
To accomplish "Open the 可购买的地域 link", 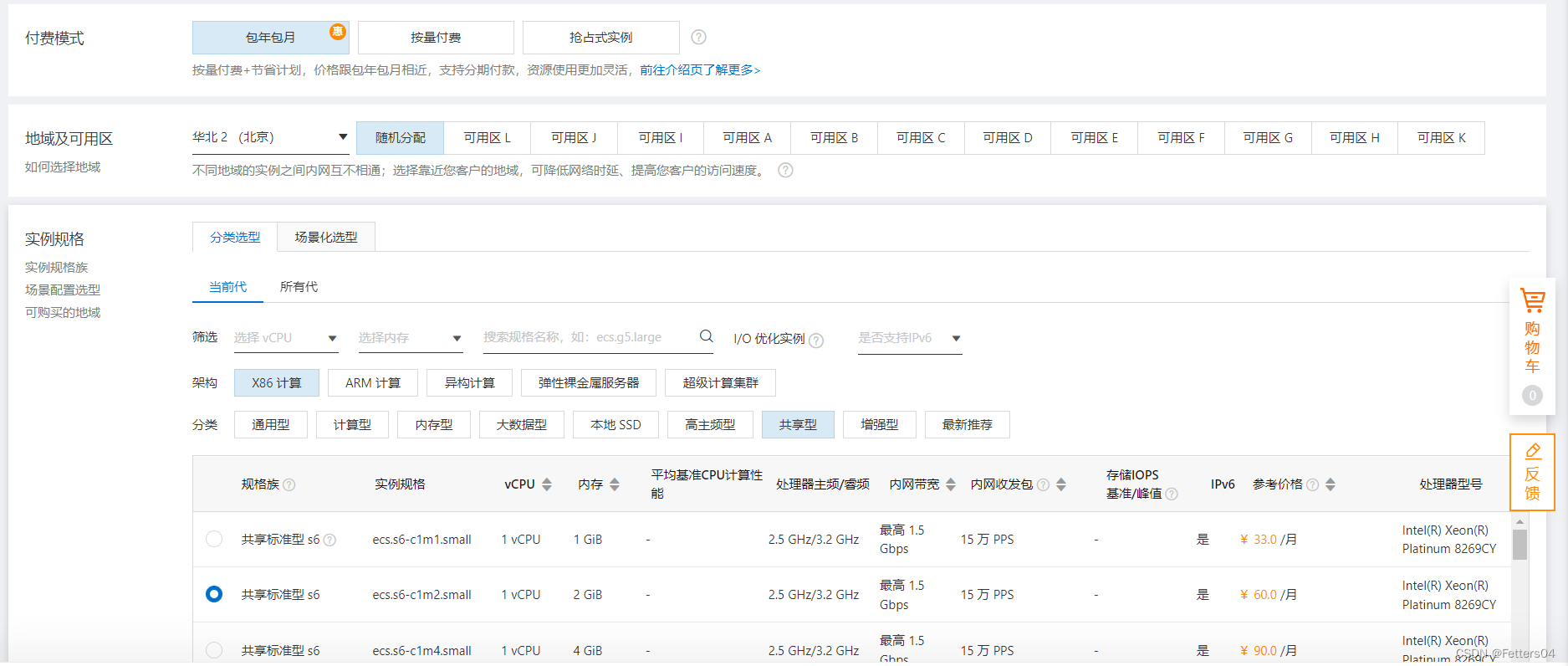I will point(63,313).
